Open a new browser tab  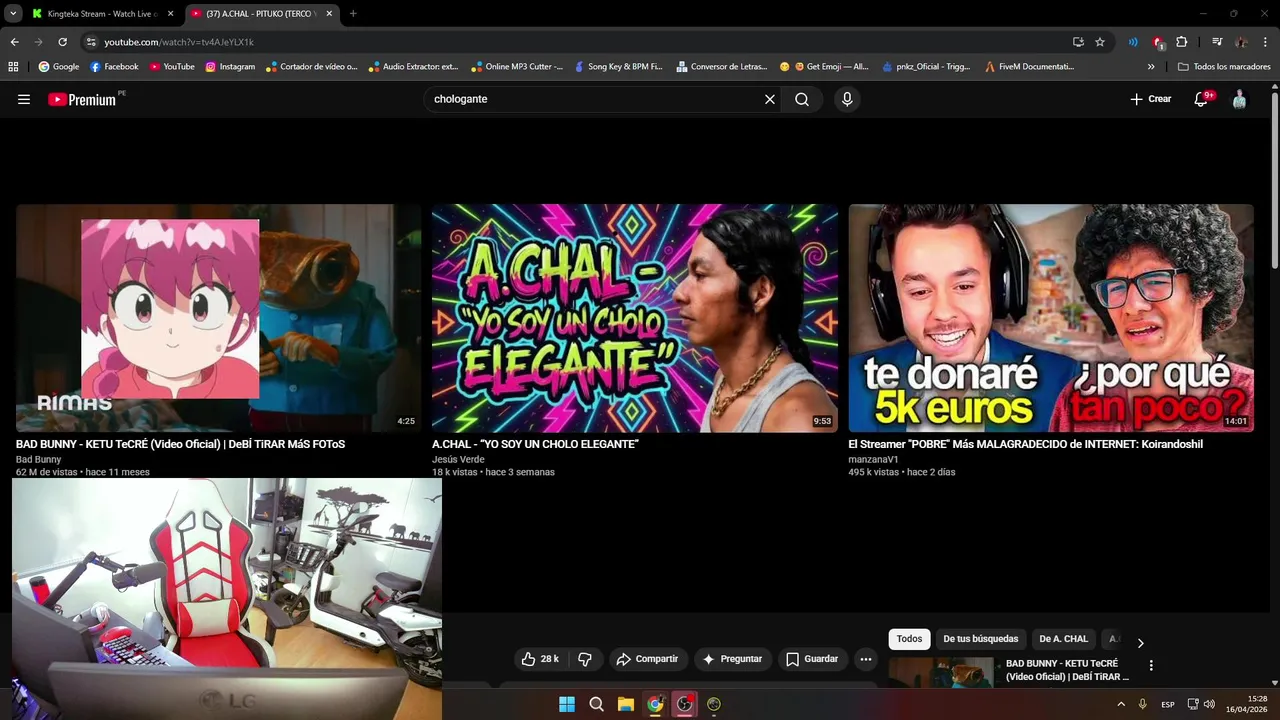[x=353, y=14]
